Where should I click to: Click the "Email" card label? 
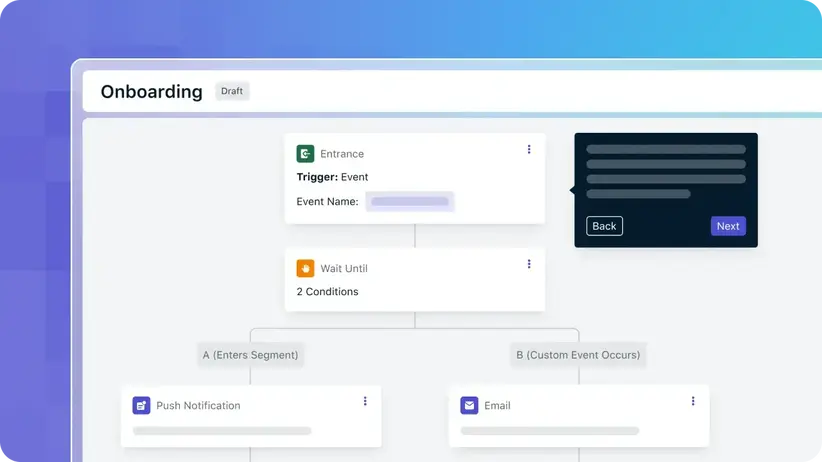[x=497, y=405]
